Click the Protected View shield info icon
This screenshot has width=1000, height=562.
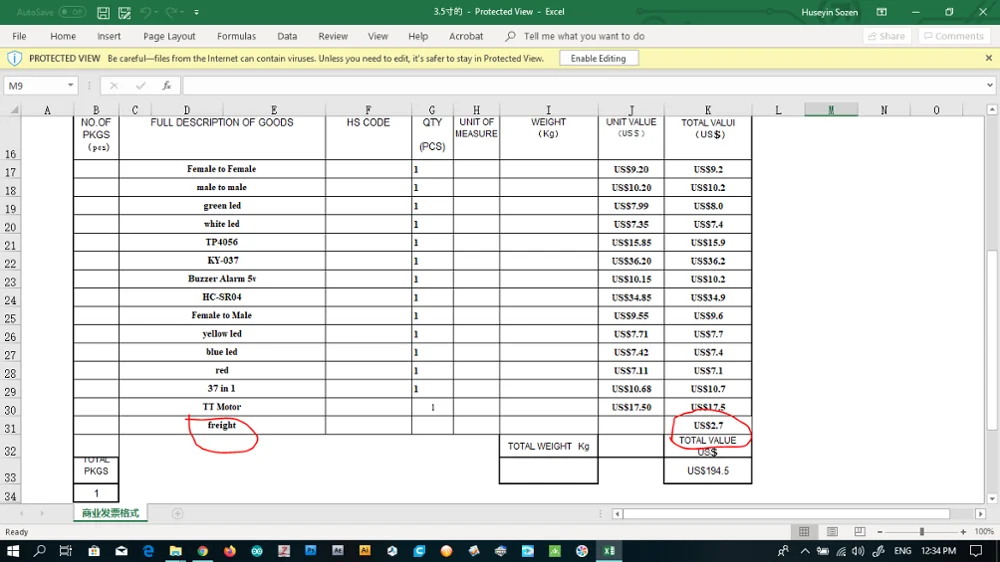pyautogui.click(x=14, y=59)
